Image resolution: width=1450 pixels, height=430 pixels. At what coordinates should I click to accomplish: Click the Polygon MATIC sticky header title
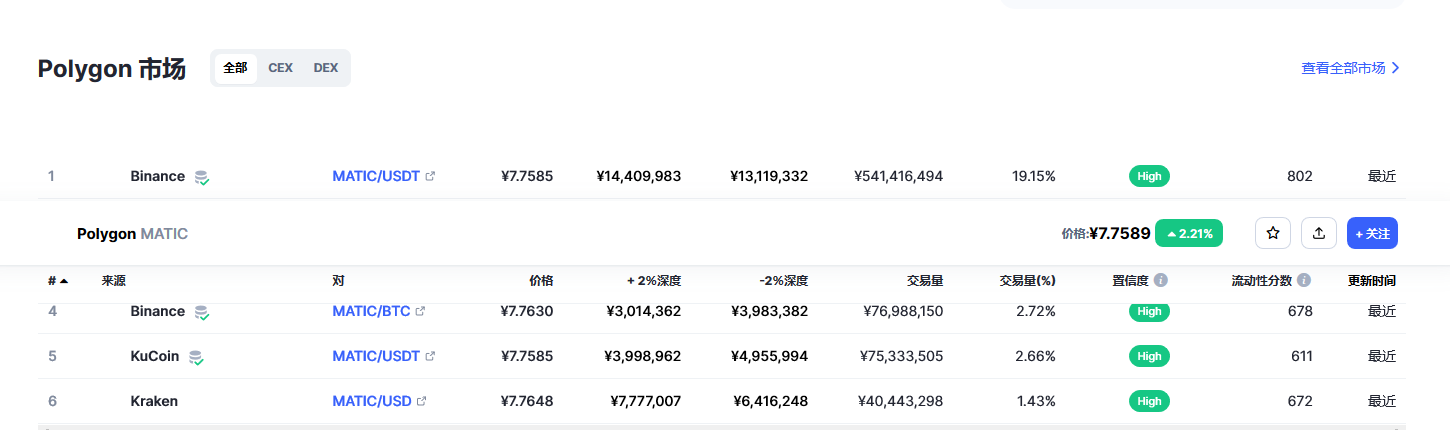[132, 233]
